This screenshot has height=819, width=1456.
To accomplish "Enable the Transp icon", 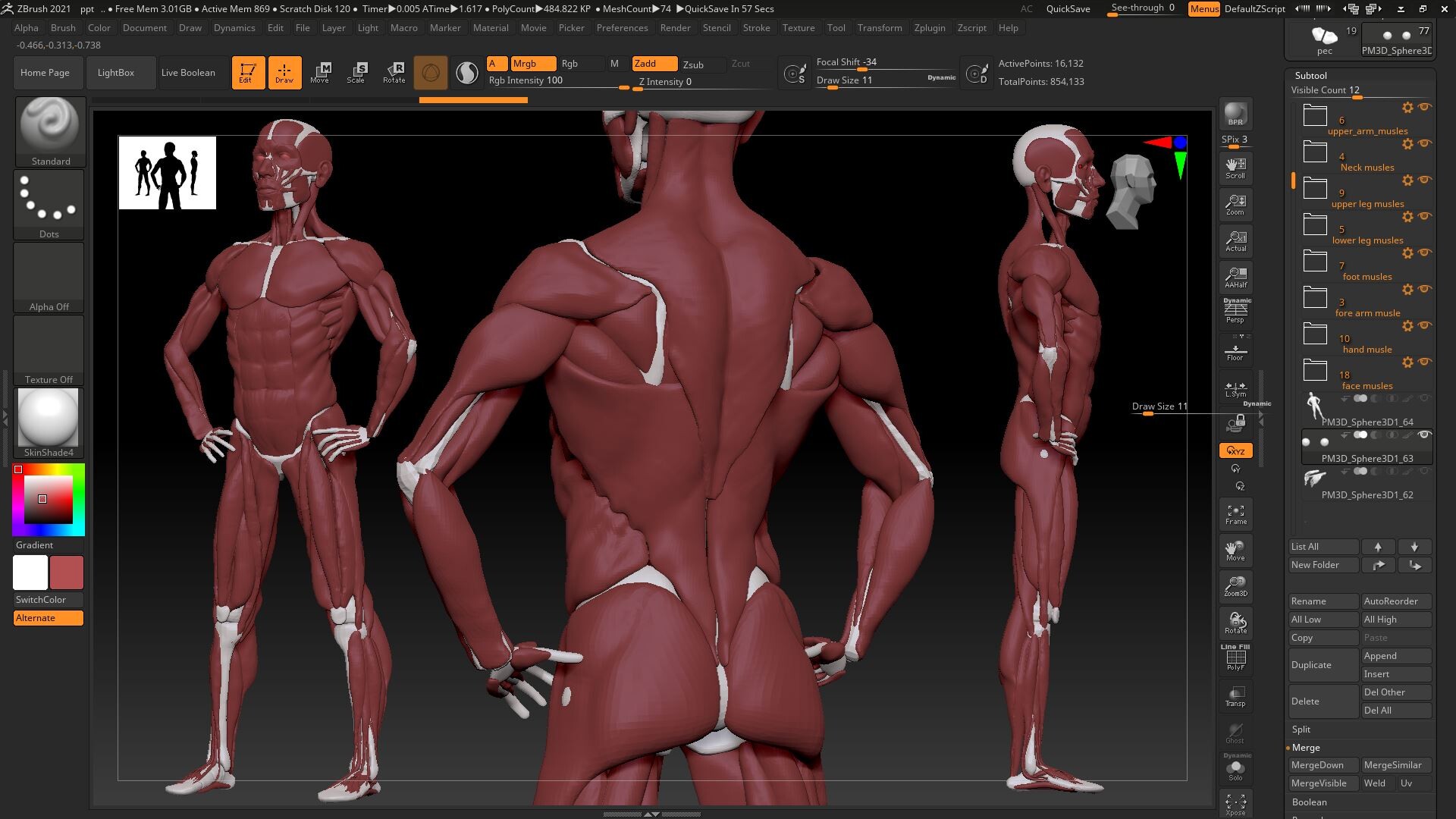I will [x=1235, y=696].
